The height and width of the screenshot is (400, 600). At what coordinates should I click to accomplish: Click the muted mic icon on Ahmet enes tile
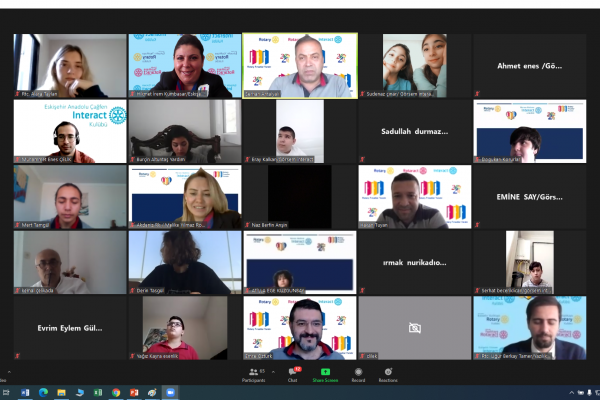477,93
